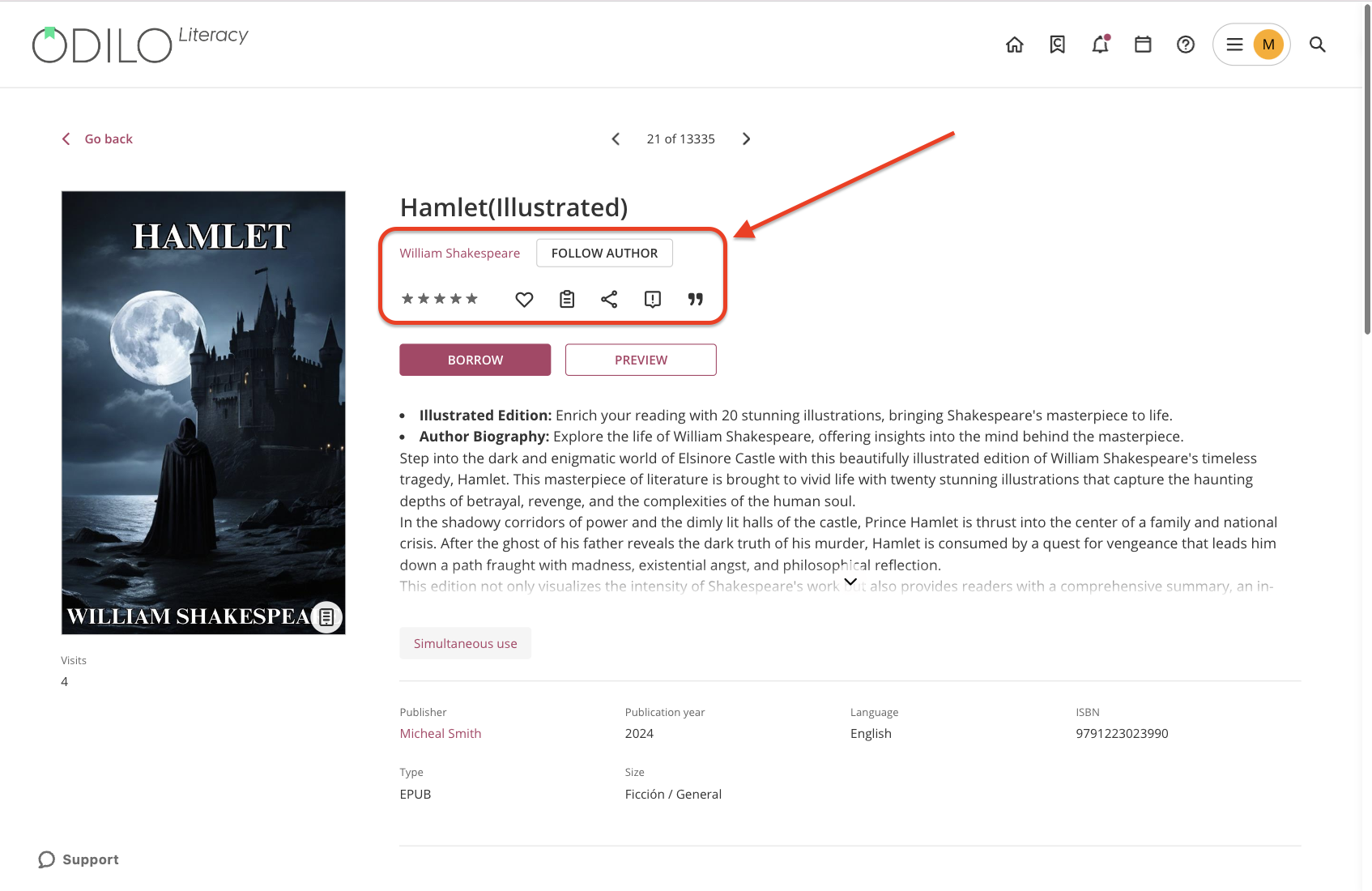The height and width of the screenshot is (891, 1372).
Task: Click the page vertical scrollbar
Action: point(1367,170)
